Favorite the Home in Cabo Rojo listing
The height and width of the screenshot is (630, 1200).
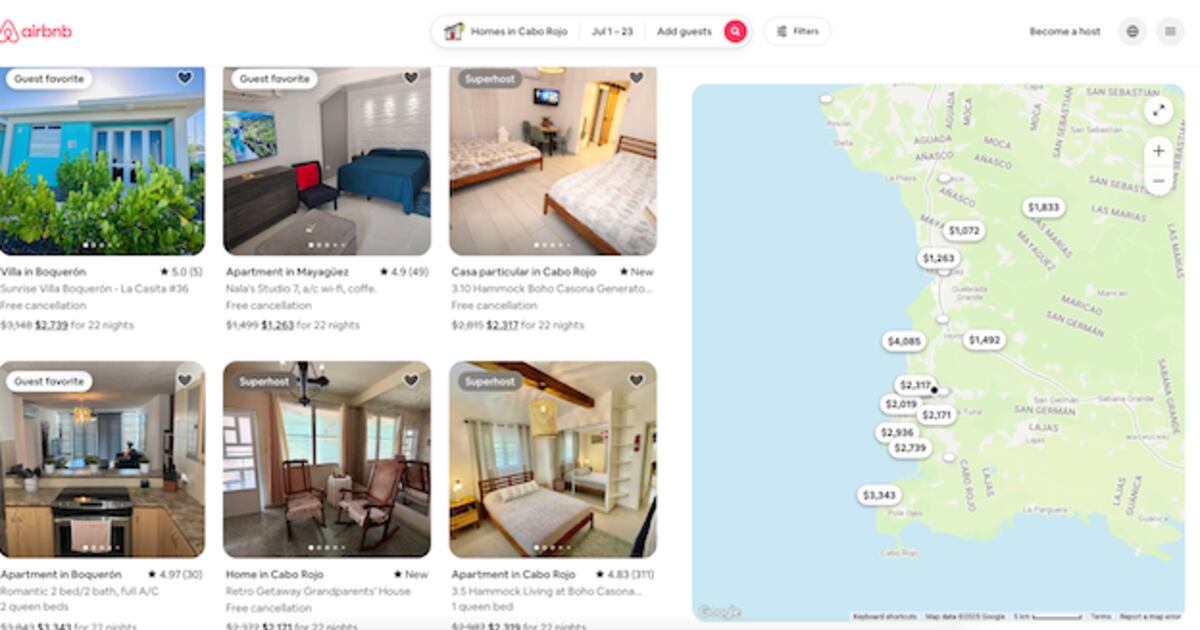(x=411, y=380)
